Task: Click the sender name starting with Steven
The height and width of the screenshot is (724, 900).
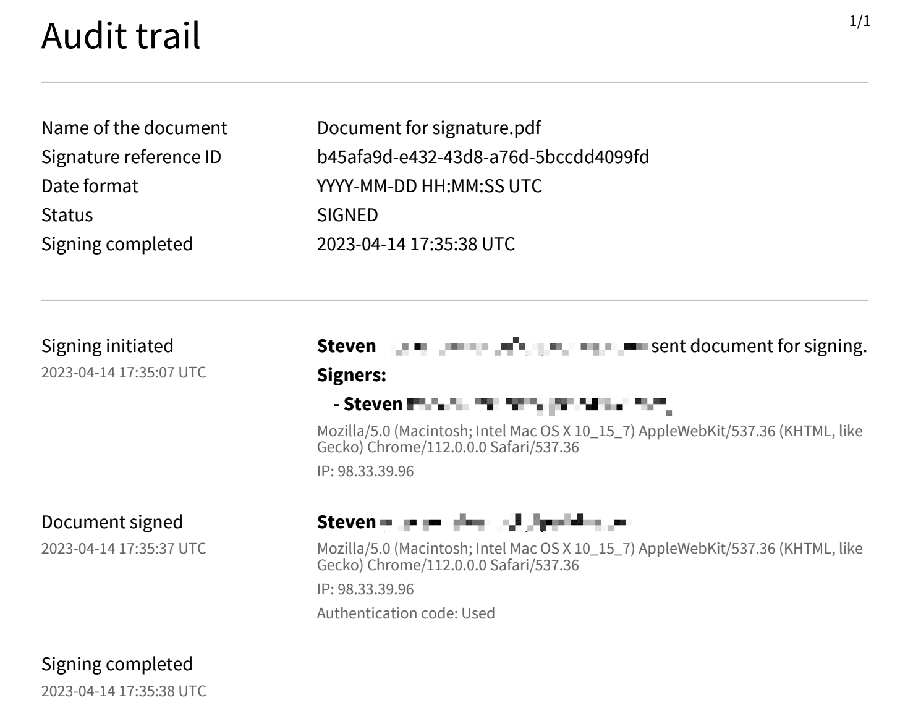Action: point(483,346)
